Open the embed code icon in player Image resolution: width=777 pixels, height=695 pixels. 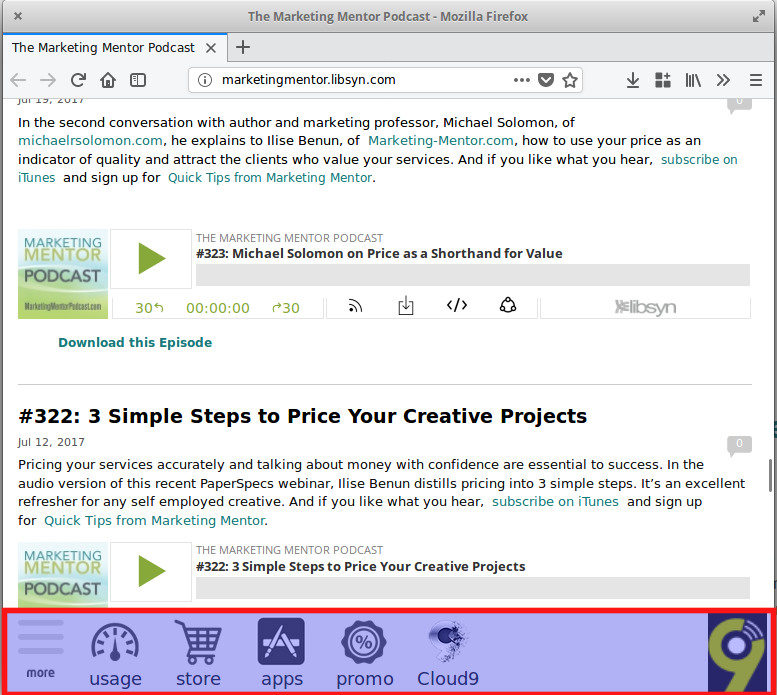coord(456,306)
